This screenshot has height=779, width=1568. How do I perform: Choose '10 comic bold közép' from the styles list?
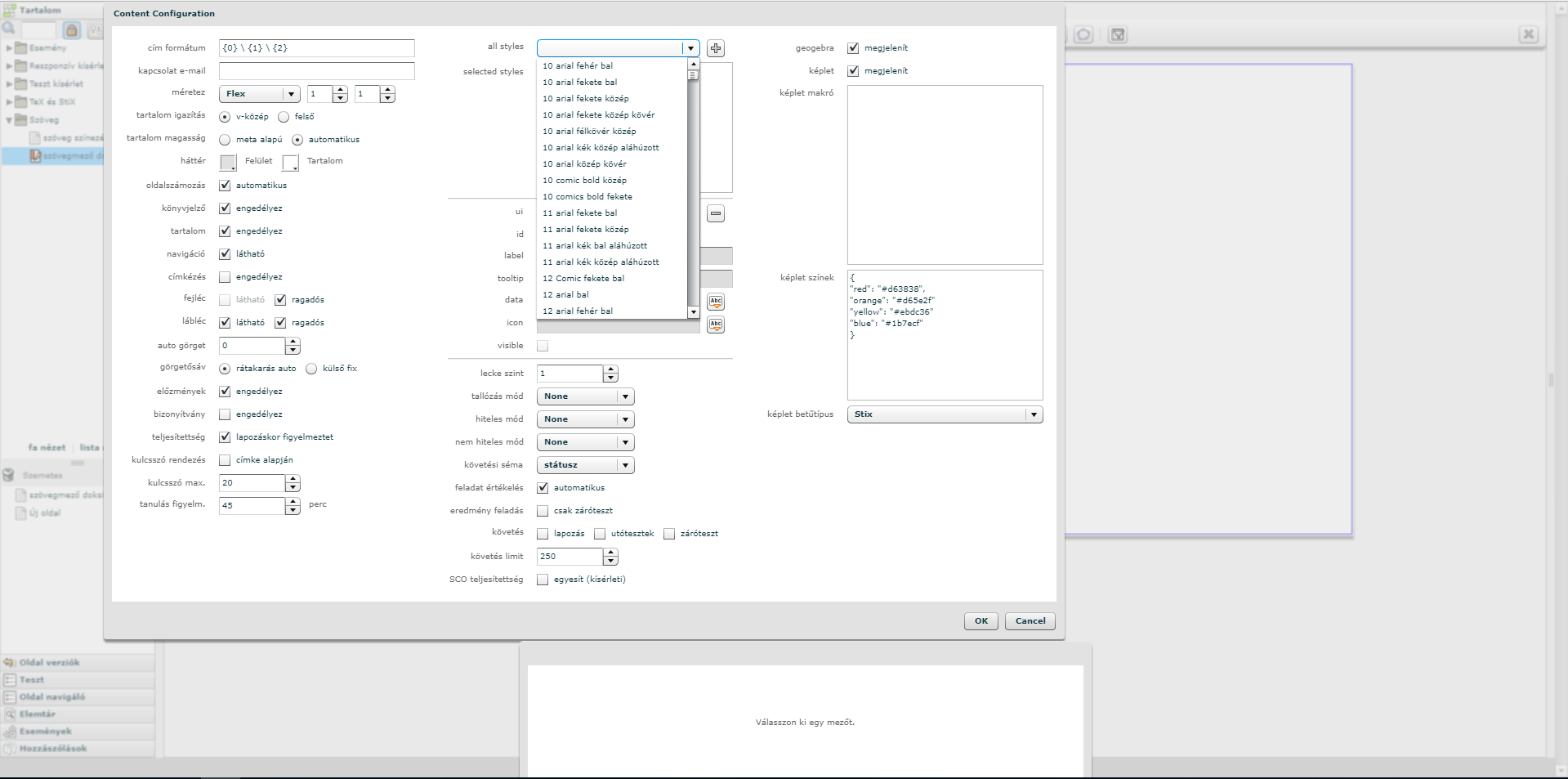pyautogui.click(x=584, y=180)
